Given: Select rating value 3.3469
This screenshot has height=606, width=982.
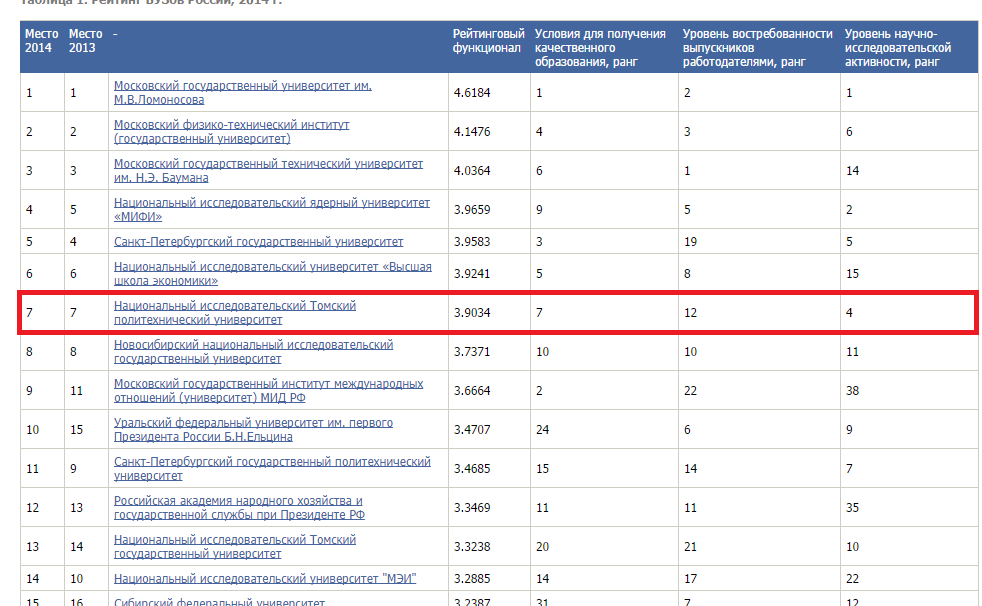Looking at the screenshot, I should pos(472,508).
